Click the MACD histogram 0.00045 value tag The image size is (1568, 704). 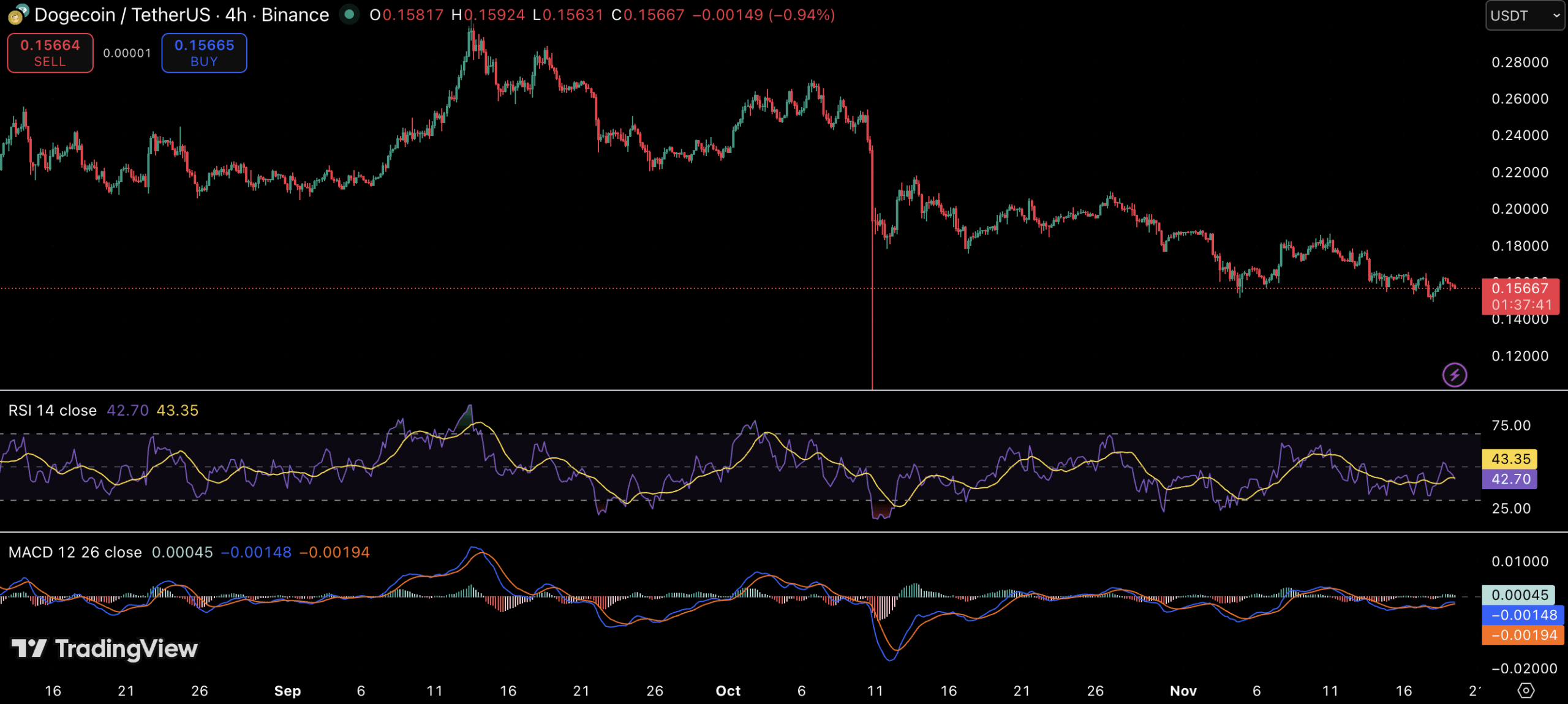click(1518, 594)
